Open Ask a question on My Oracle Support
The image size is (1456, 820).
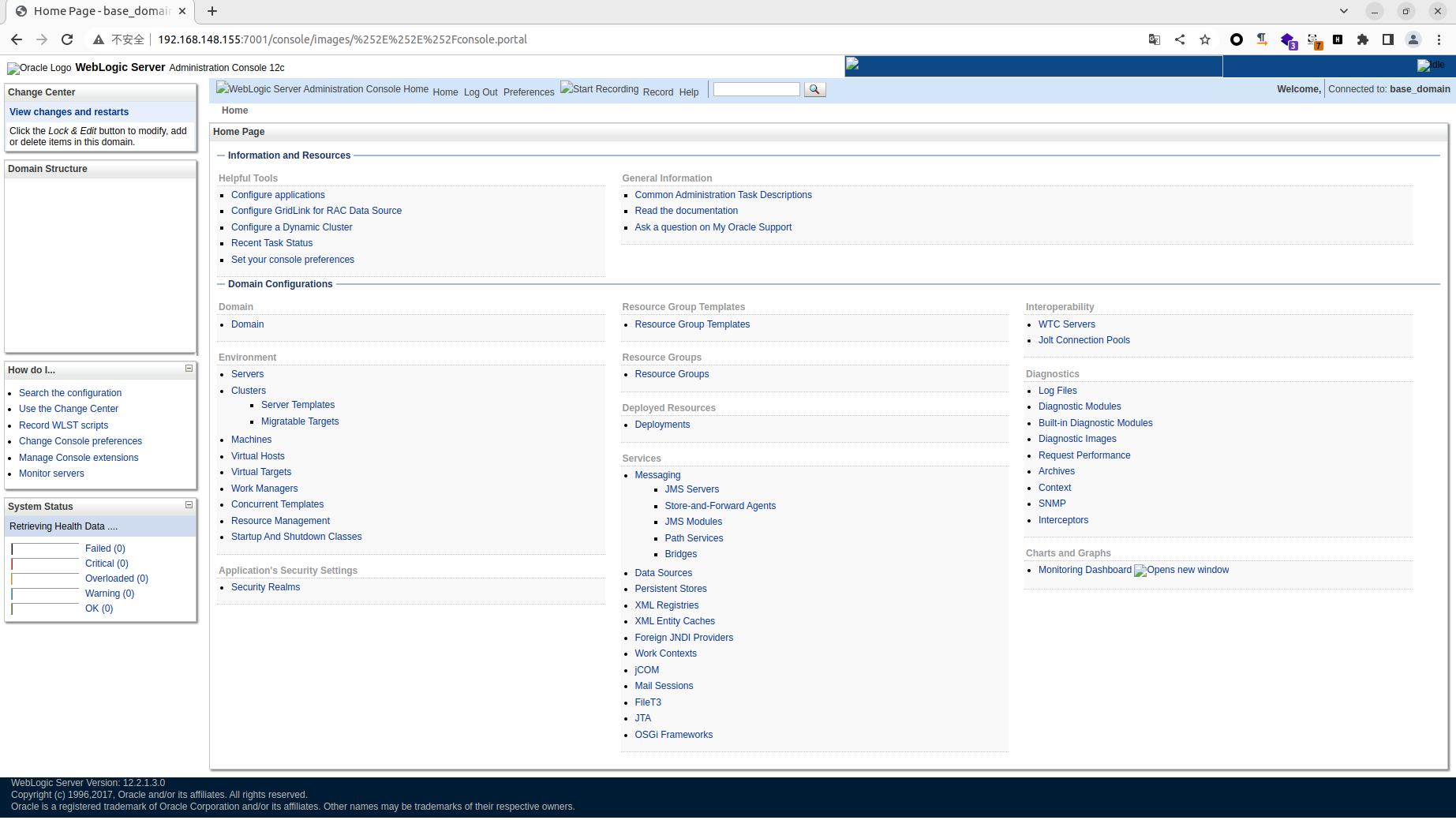pyautogui.click(x=713, y=227)
